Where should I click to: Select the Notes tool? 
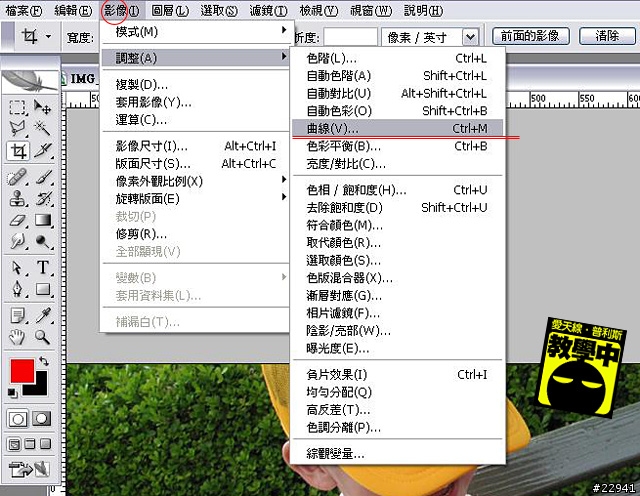point(17,316)
